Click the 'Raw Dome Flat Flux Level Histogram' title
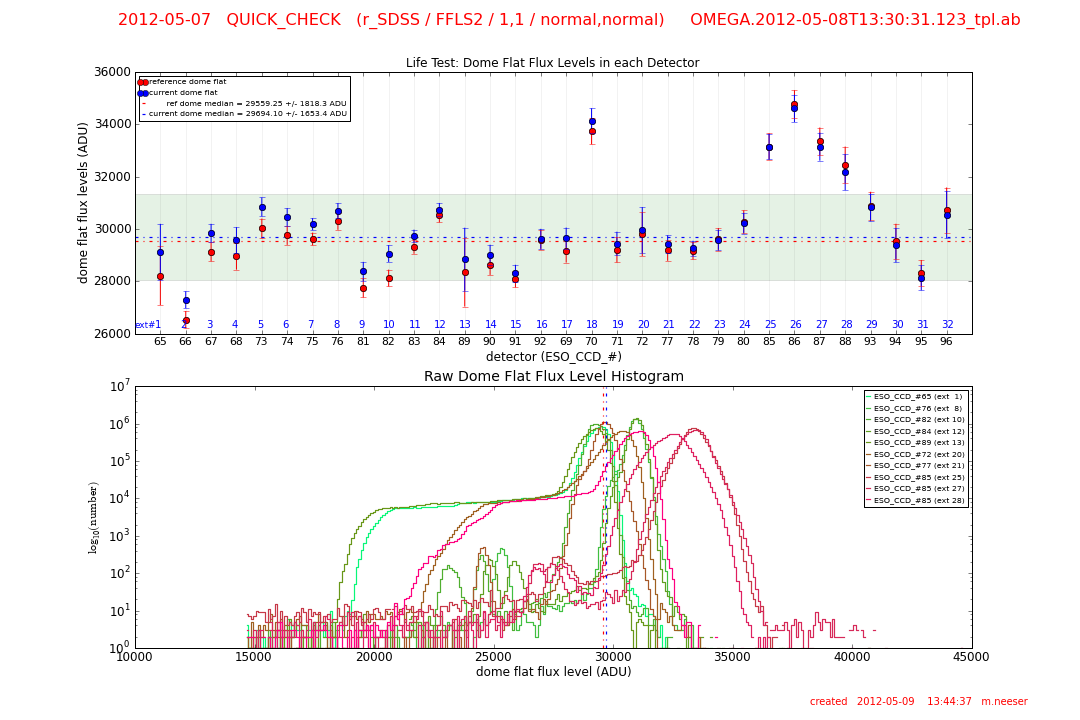The image size is (1080, 720). tap(553, 377)
